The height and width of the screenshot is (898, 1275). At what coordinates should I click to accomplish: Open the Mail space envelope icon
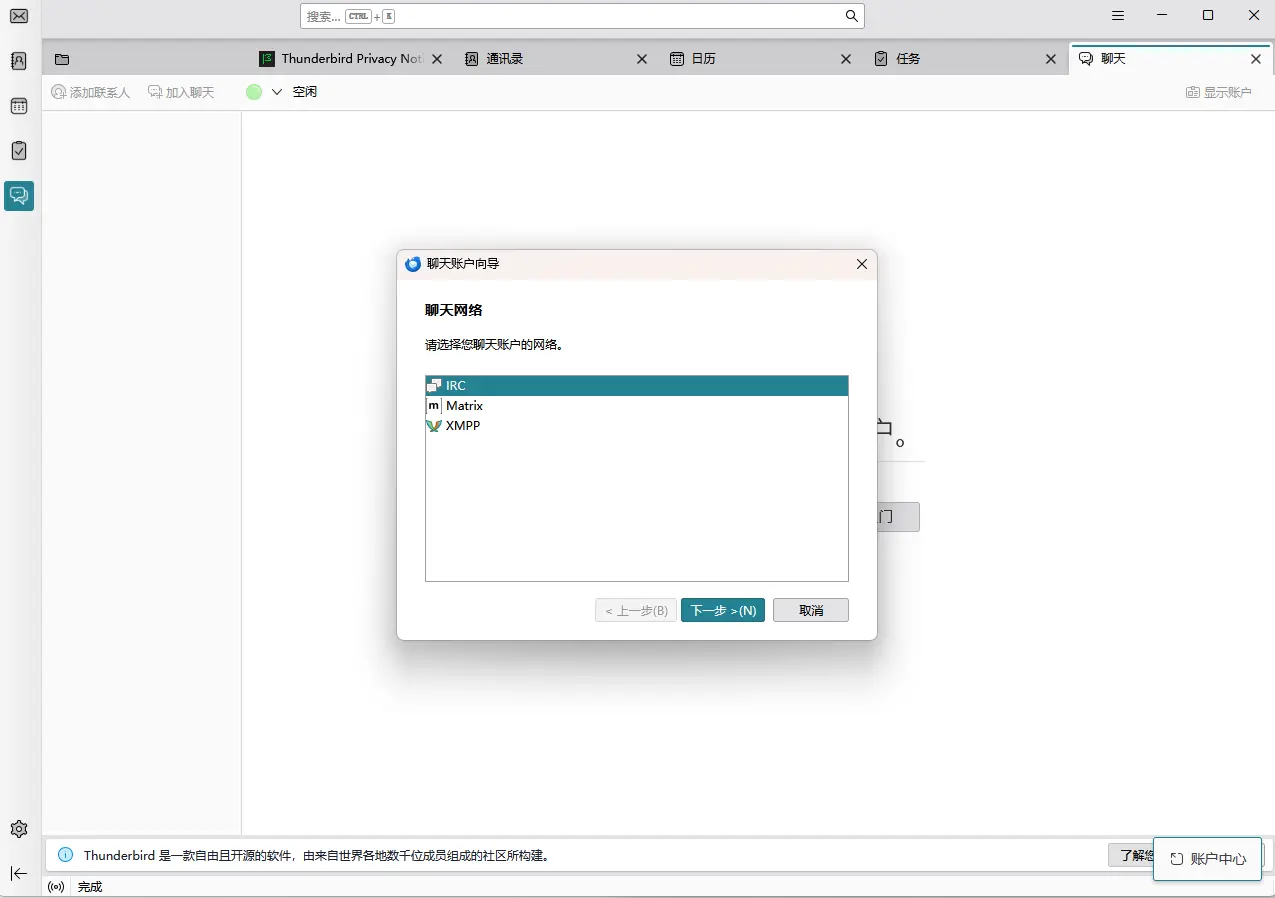[19, 16]
